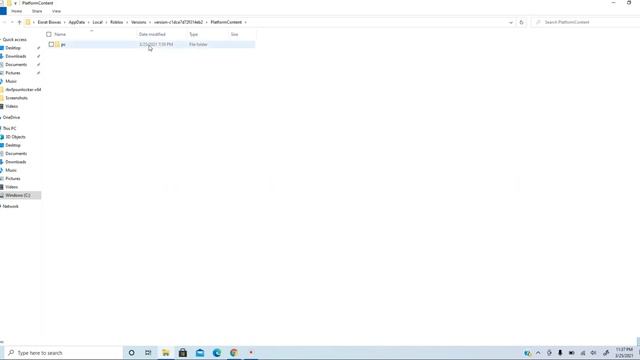Click the folder icon in address bar
This screenshot has width=640, height=360.
pyautogui.click(x=28, y=22)
